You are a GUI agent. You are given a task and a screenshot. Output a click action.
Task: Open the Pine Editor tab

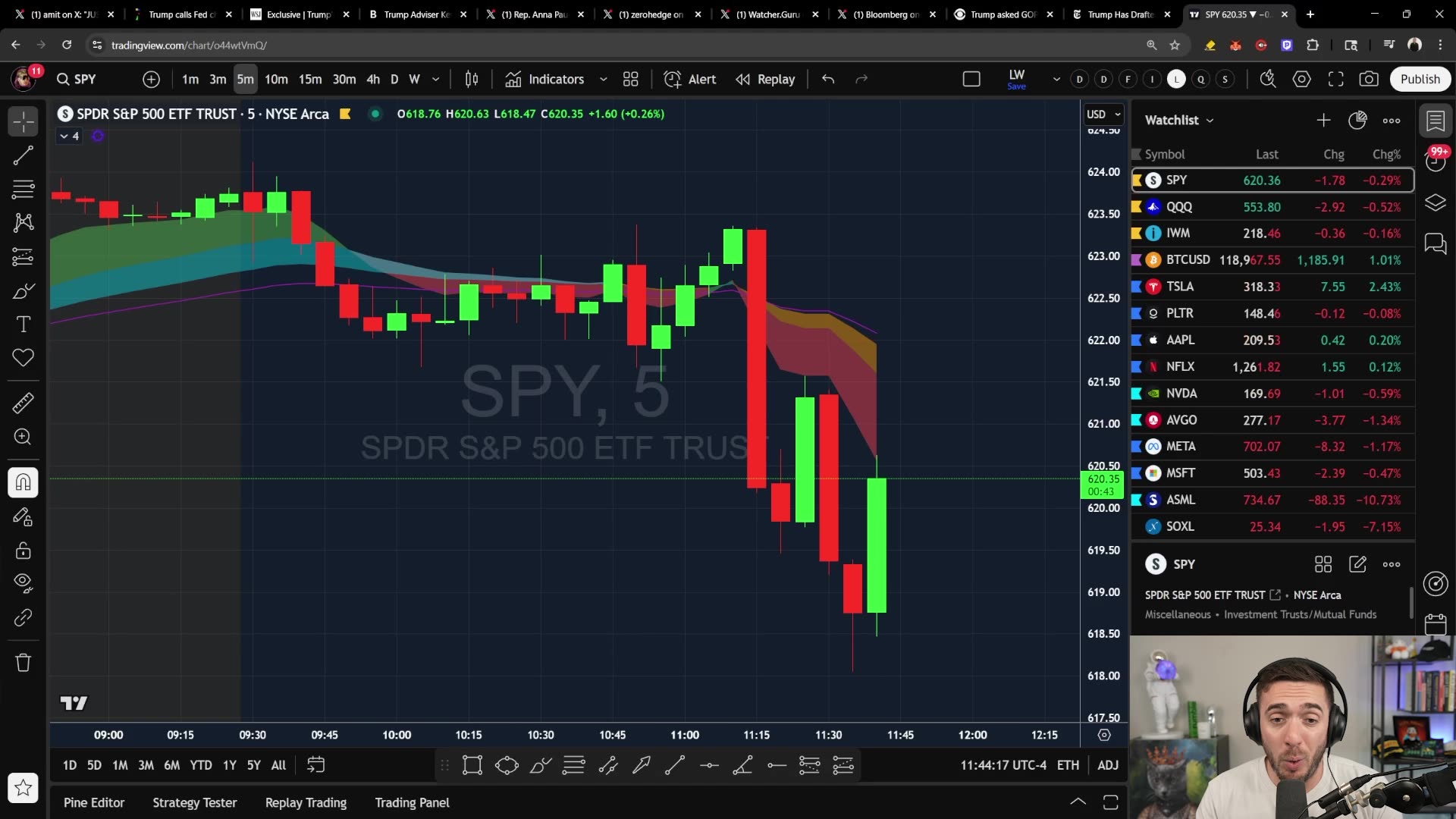[x=94, y=802]
